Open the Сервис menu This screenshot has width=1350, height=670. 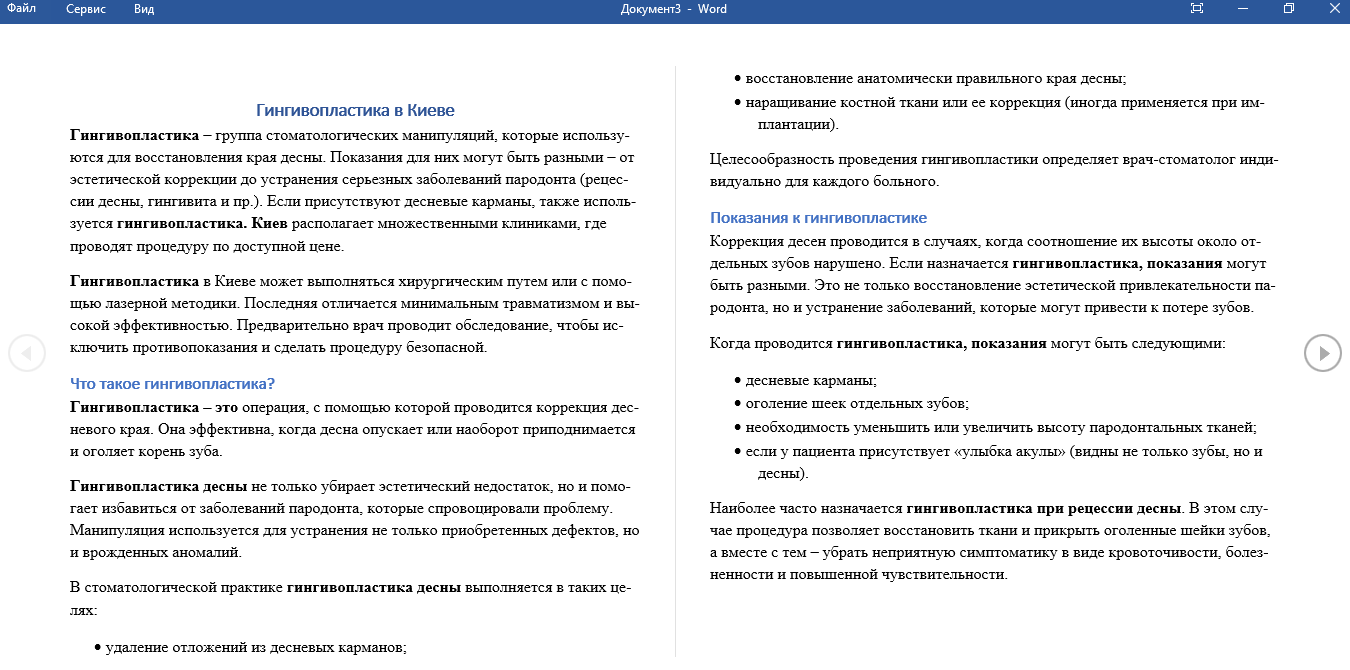[x=86, y=9]
